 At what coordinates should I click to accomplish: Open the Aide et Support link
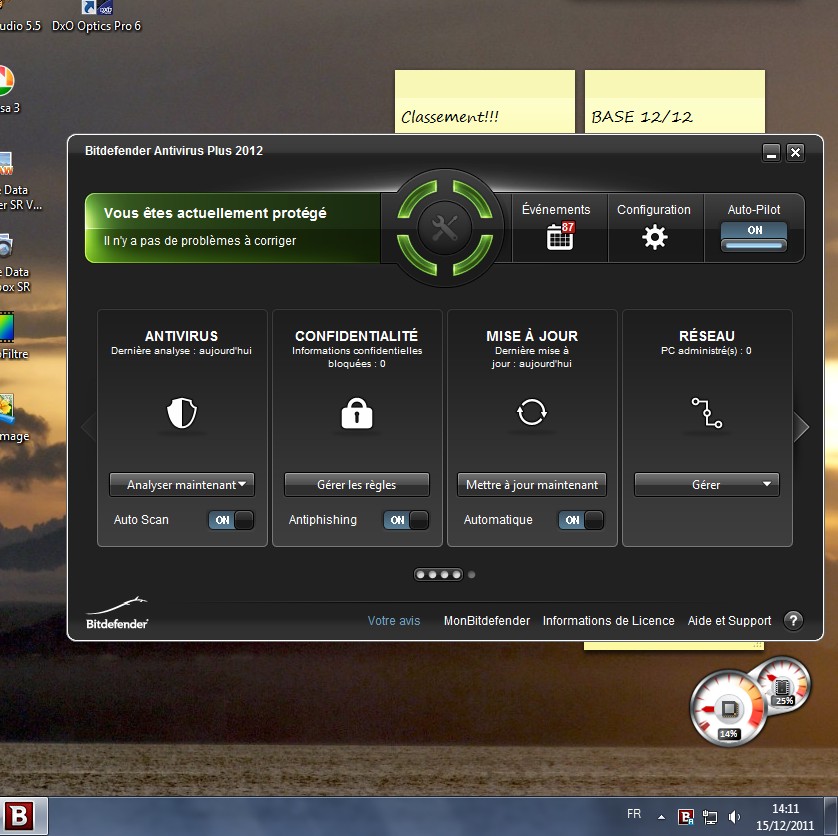click(730, 621)
